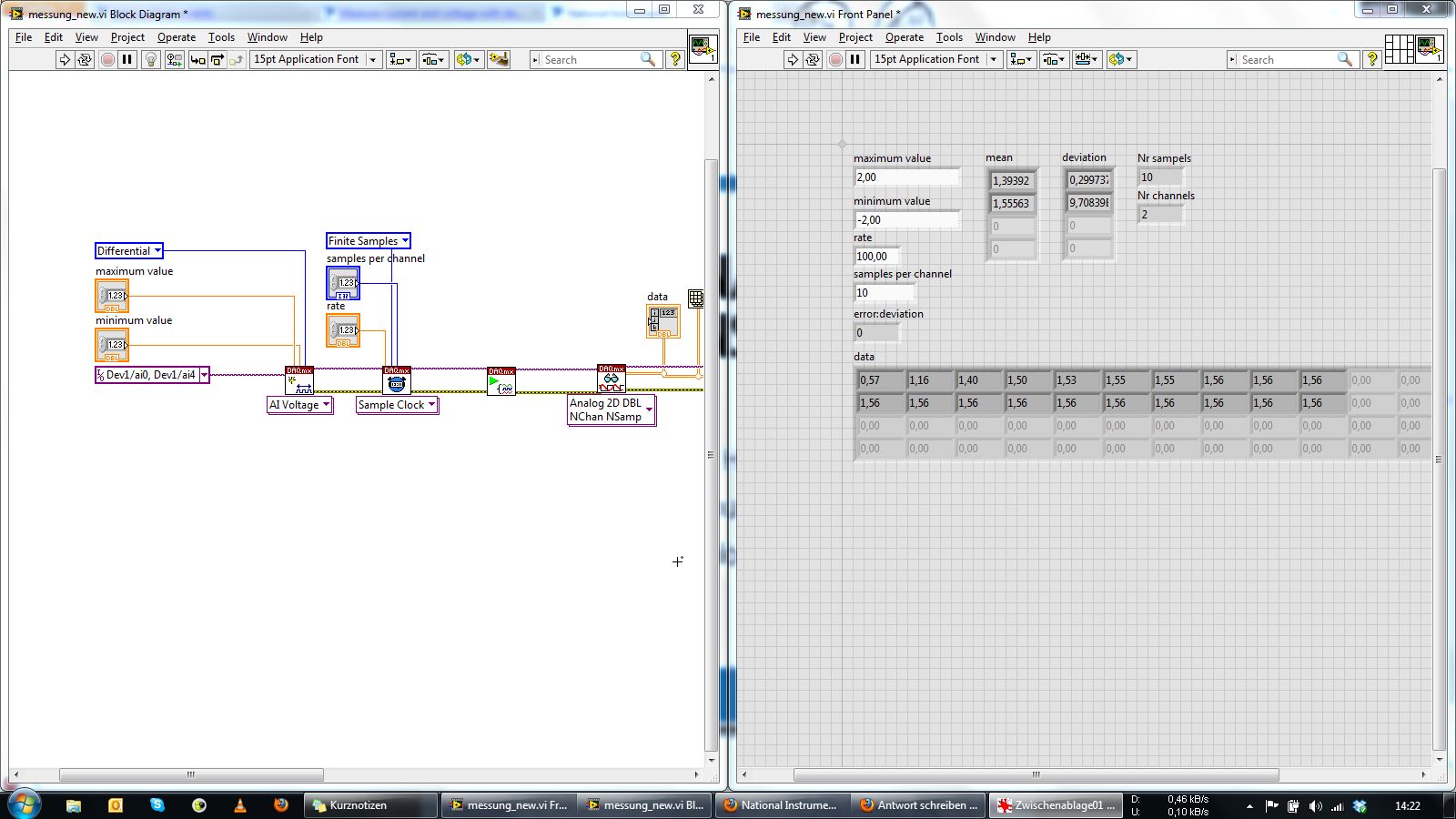Click the Run arrow in Front Panel toolbar
The image size is (1456, 819).
(793, 59)
